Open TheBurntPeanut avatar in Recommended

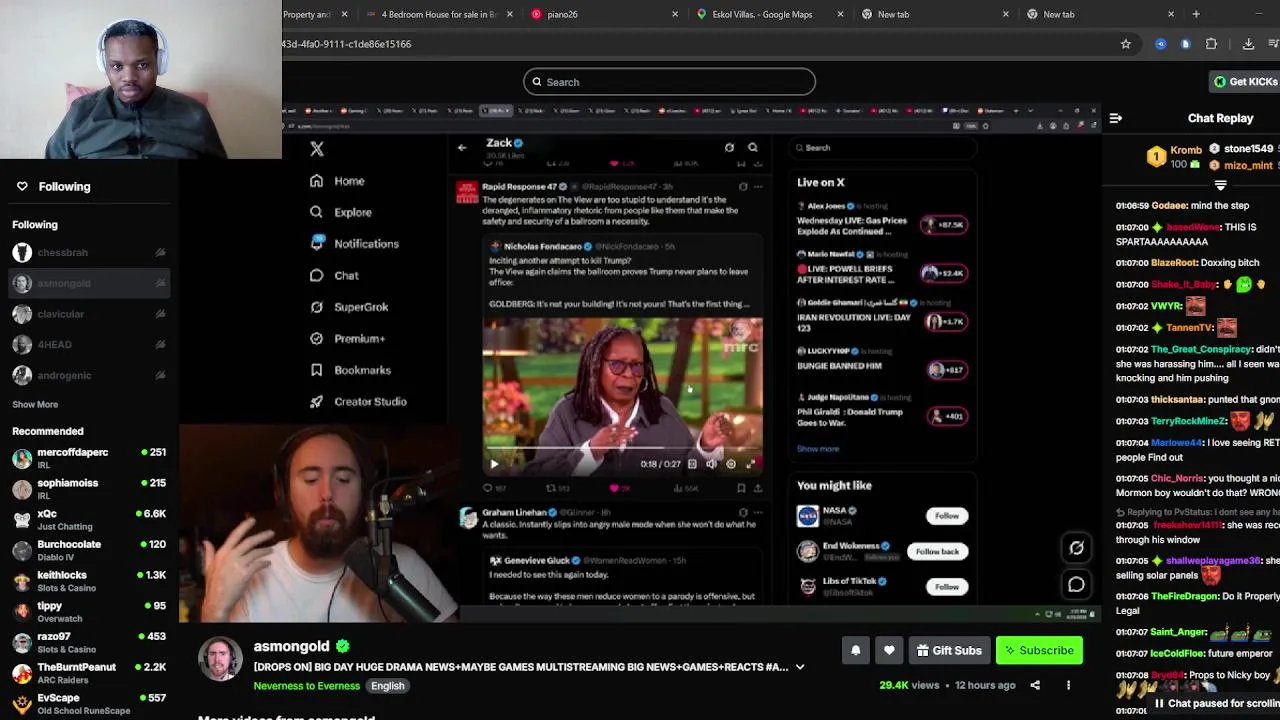[x=22, y=673]
